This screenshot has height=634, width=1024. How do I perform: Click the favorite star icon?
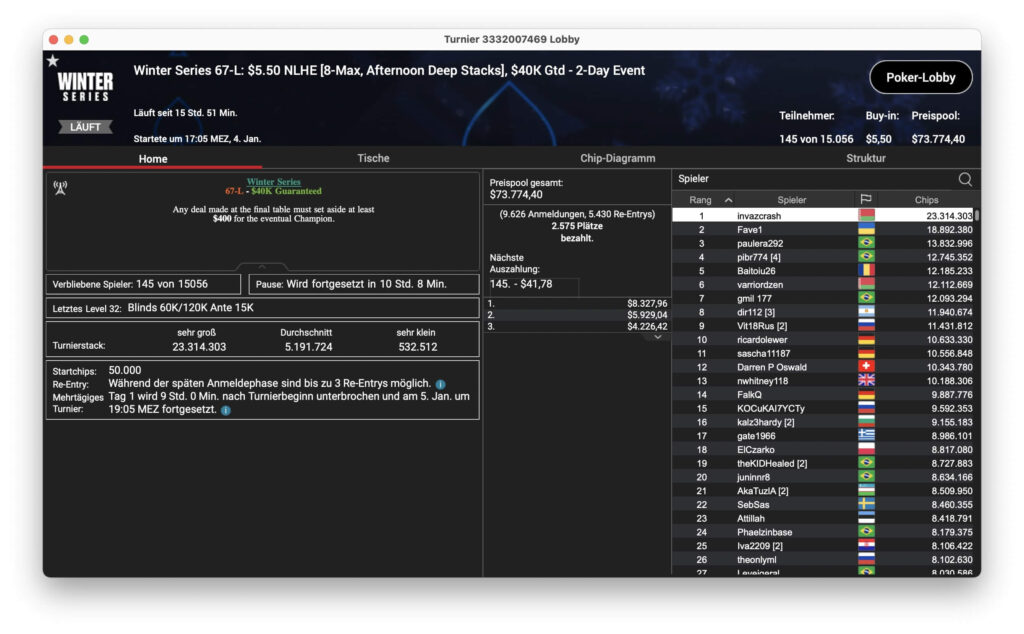pyautogui.click(x=52, y=61)
